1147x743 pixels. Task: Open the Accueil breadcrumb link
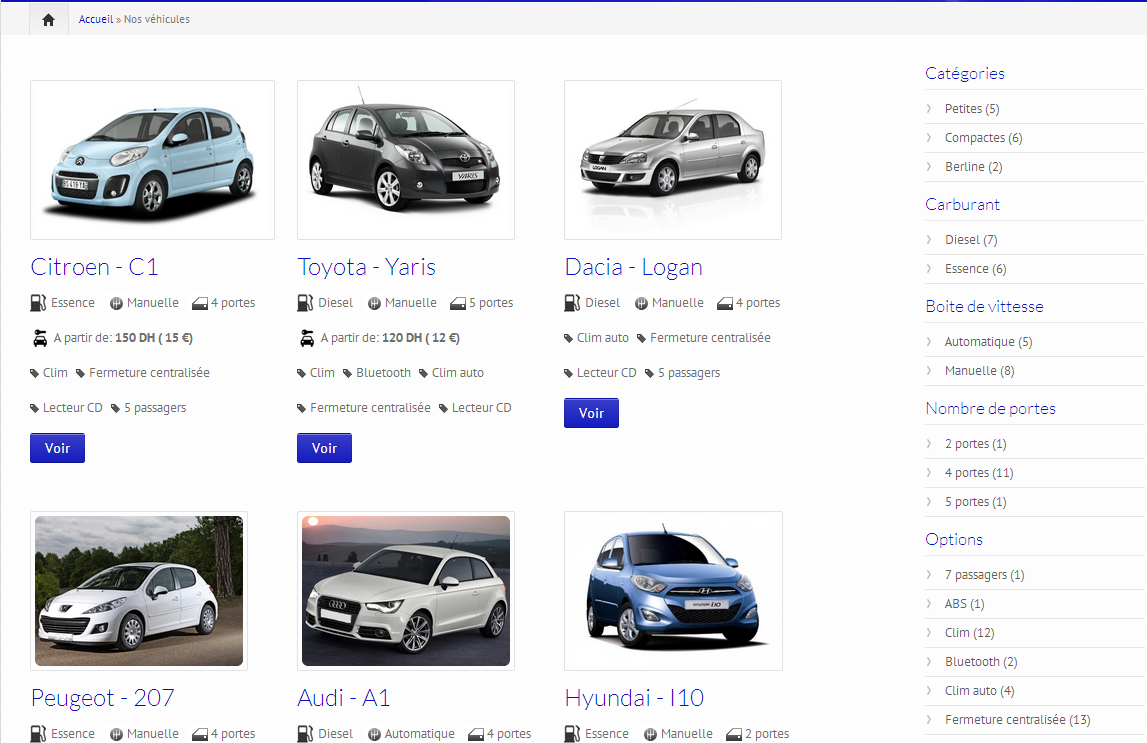pyautogui.click(x=96, y=20)
